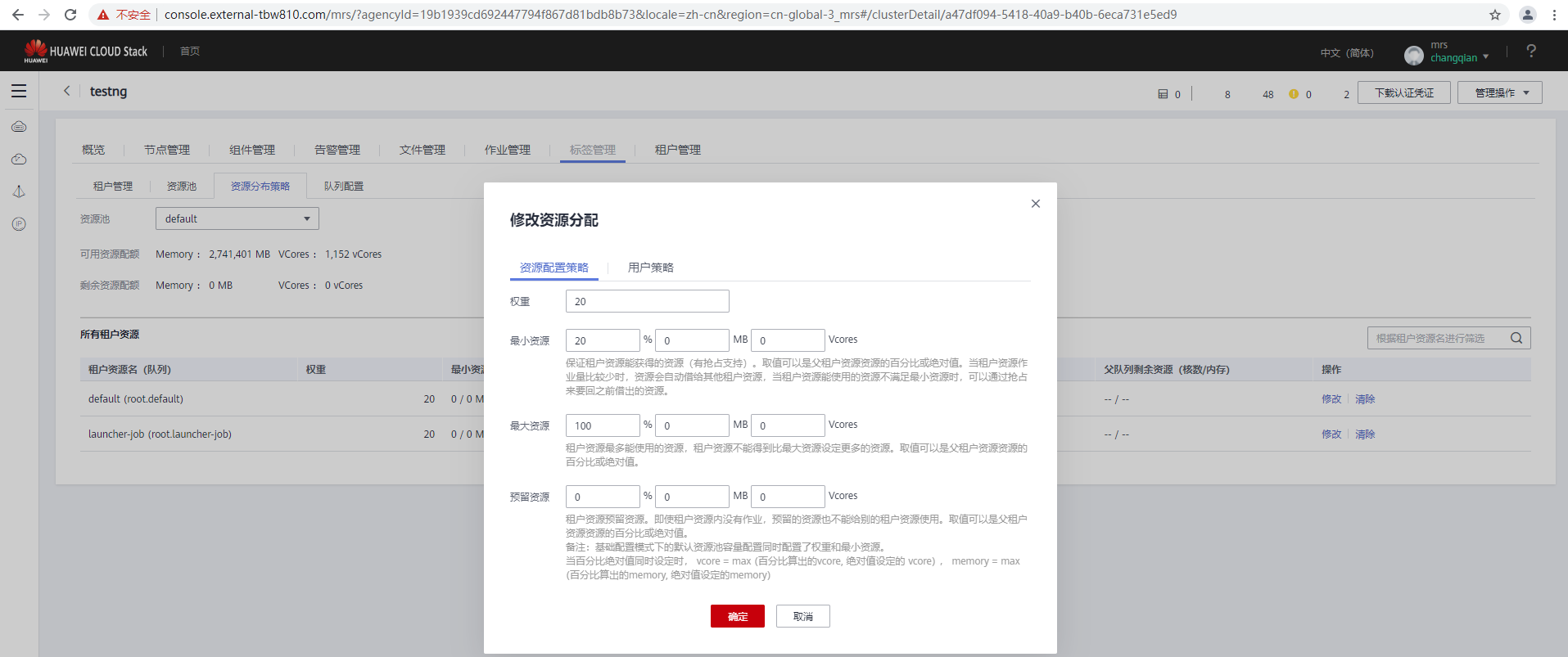This screenshot has width=1568, height=657.
Task: Click the table list icon in the status bar
Action: click(x=1163, y=94)
